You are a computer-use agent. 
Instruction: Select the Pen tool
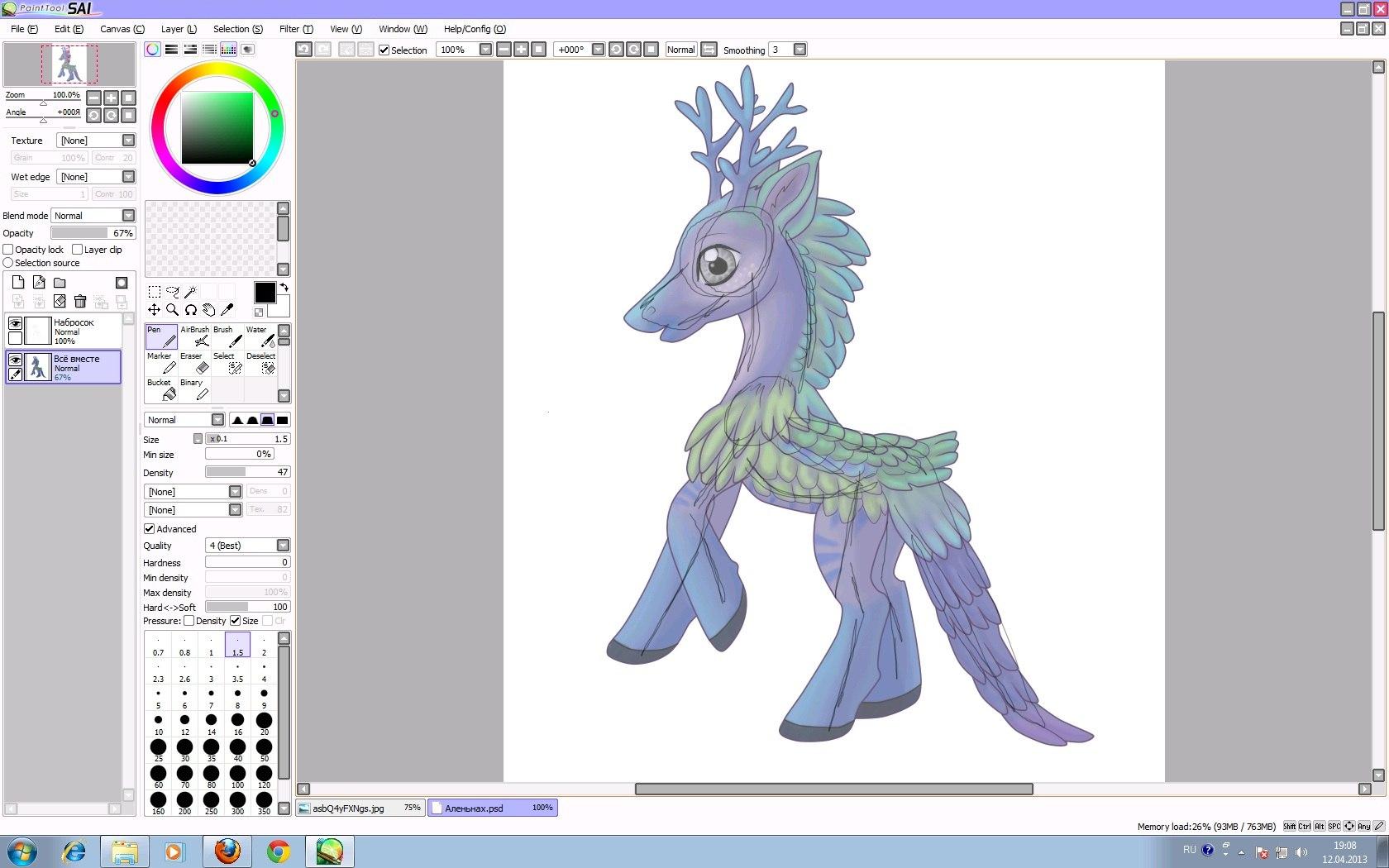(161, 336)
